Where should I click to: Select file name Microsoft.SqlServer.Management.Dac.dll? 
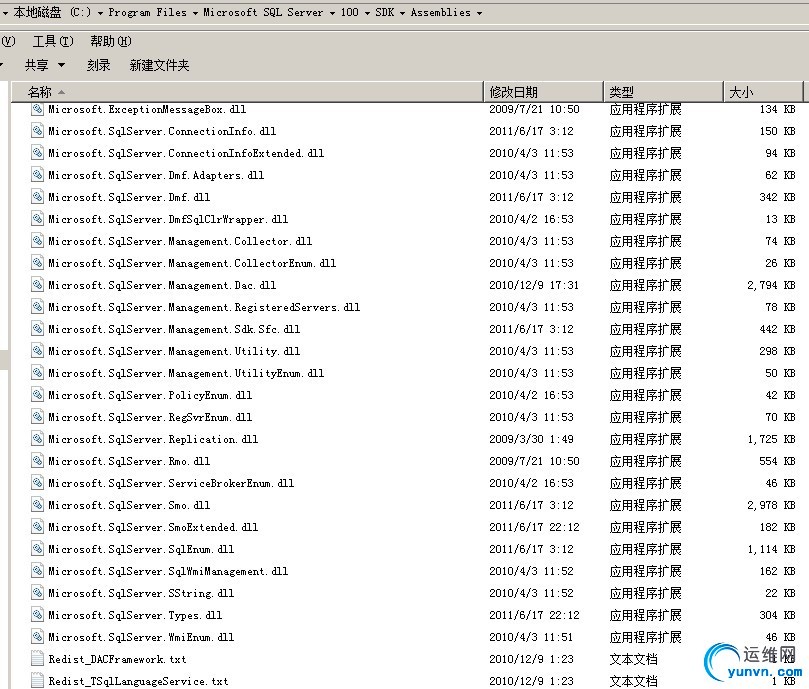(162, 285)
